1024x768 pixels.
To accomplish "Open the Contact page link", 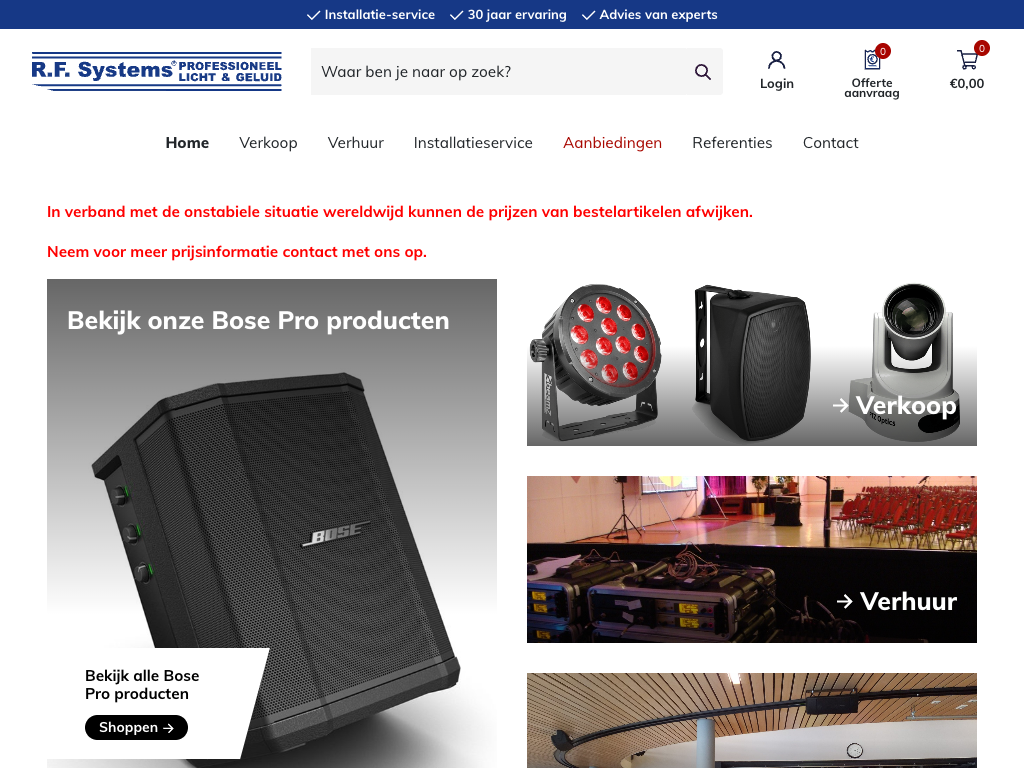I will click(831, 143).
